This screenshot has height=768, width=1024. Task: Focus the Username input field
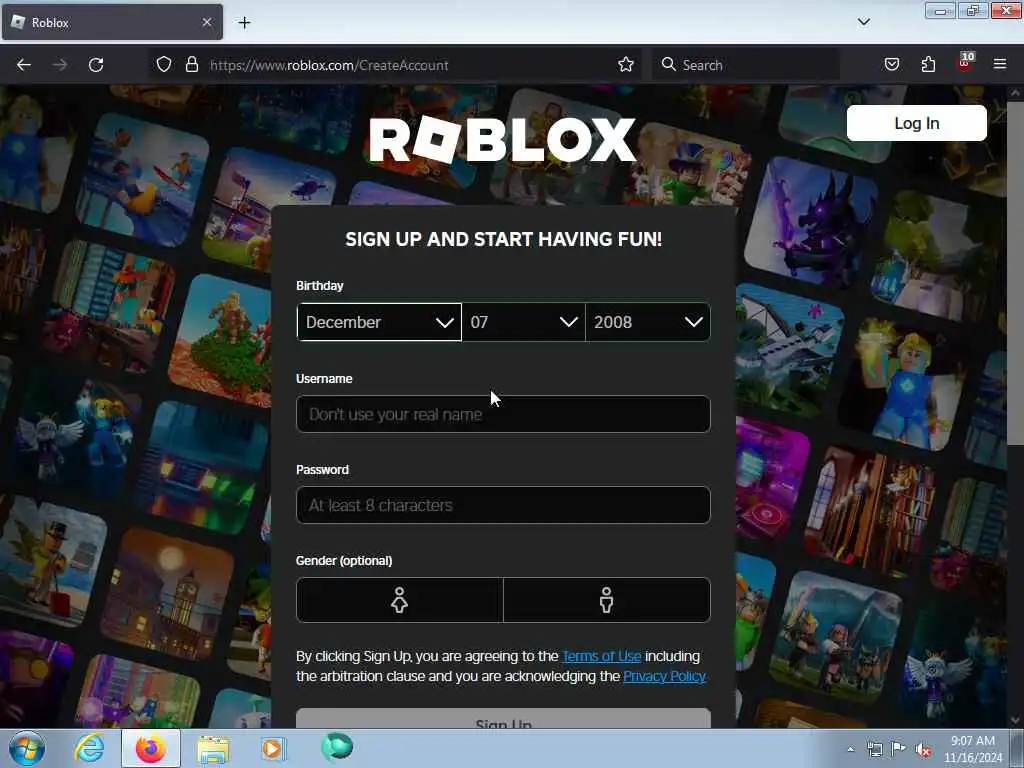point(503,414)
